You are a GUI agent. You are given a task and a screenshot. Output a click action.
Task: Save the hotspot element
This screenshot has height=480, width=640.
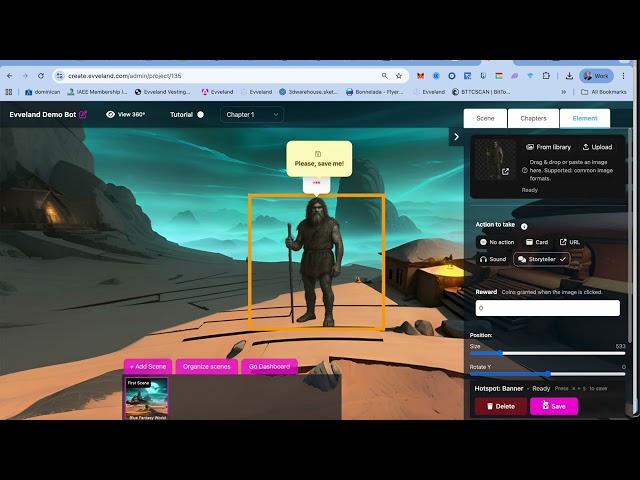click(554, 406)
